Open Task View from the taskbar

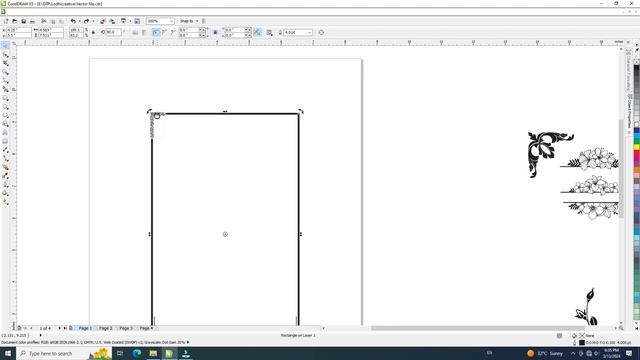(x=120, y=353)
